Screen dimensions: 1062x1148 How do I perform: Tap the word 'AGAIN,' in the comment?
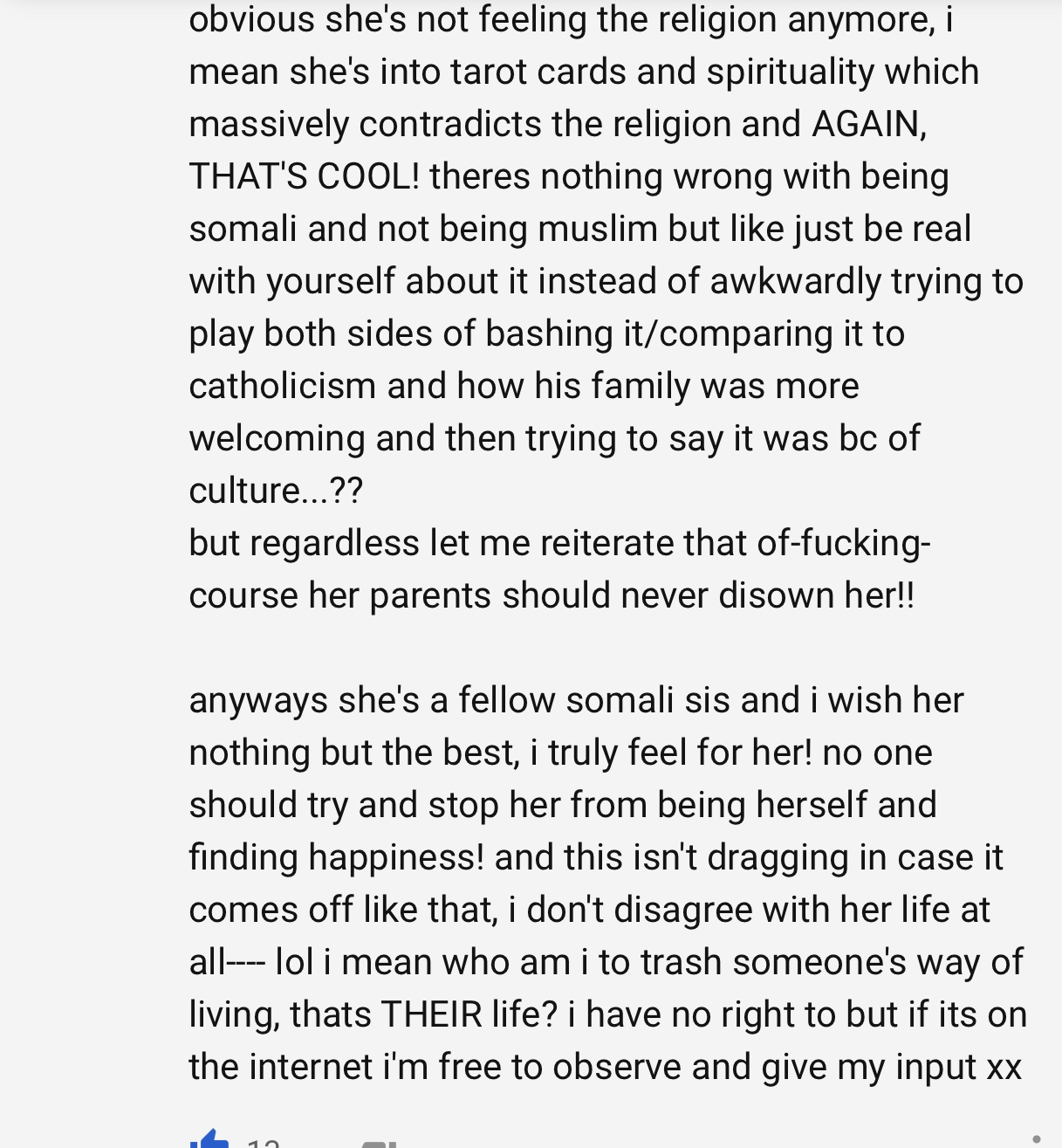pyautogui.click(x=869, y=124)
